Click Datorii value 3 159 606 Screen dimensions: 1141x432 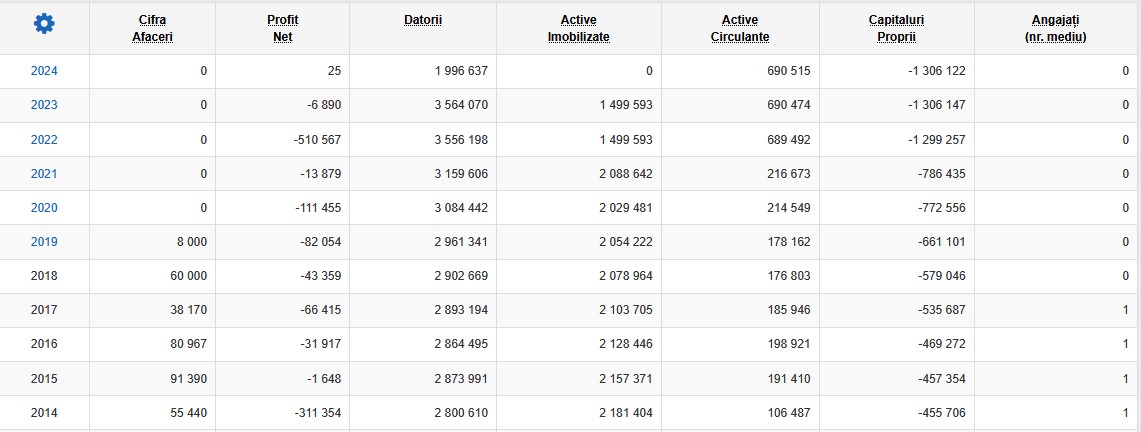(461, 174)
